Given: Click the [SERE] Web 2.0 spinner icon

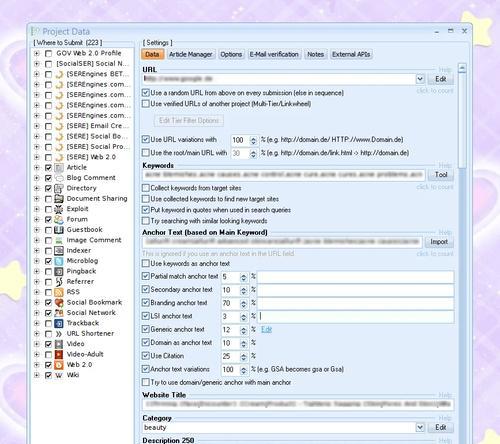Looking at the screenshot, I should [x=59, y=157].
